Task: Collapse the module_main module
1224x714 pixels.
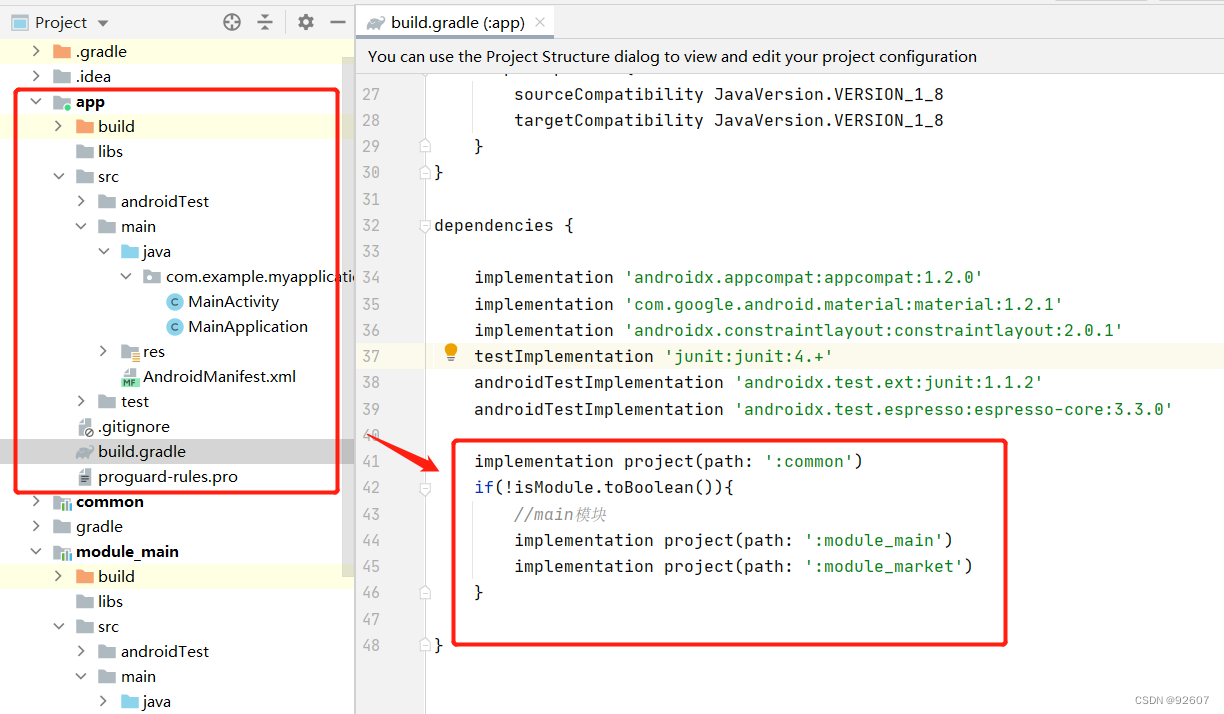Action: click(x=36, y=552)
